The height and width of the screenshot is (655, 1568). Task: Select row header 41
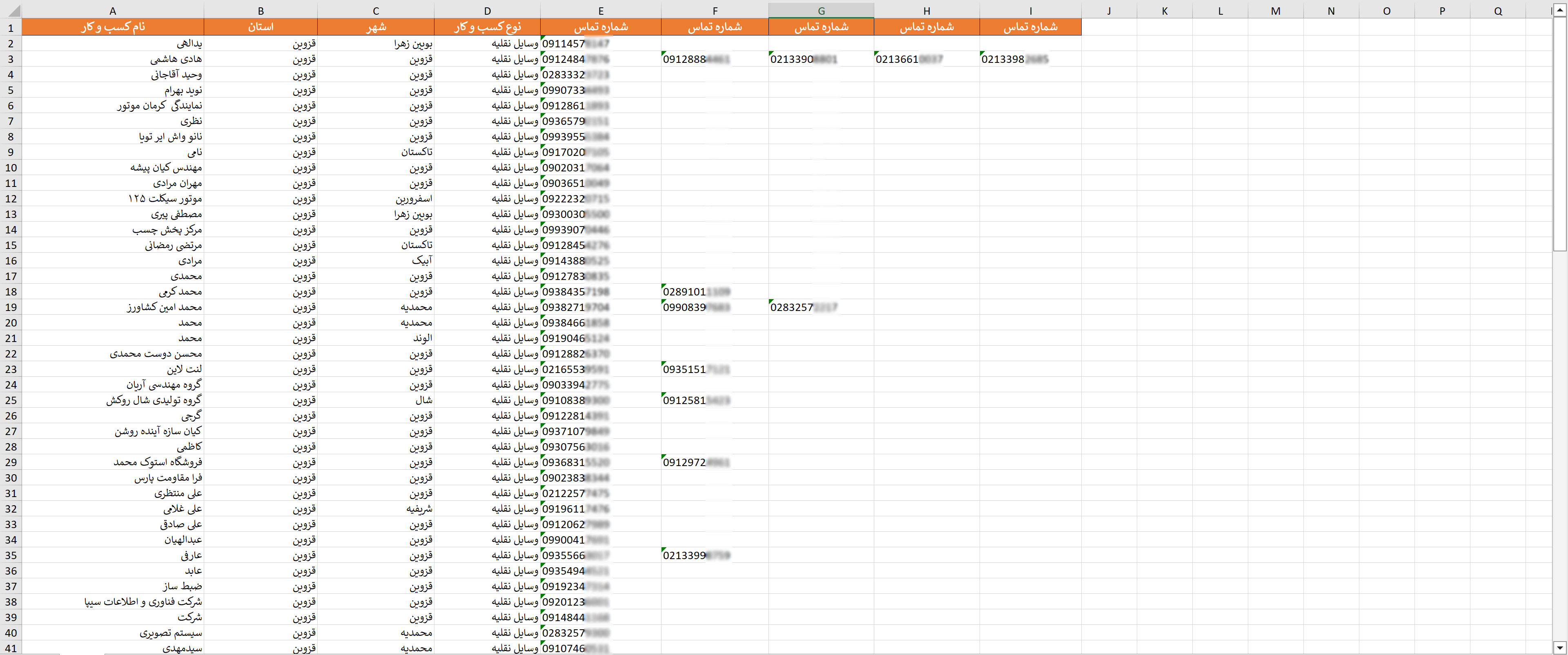point(10,648)
